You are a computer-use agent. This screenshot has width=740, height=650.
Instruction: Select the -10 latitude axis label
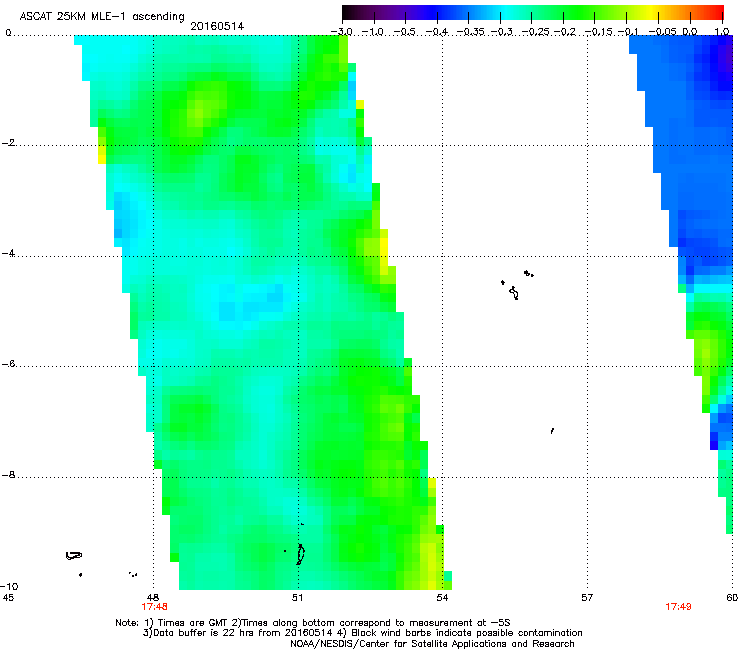point(9,586)
